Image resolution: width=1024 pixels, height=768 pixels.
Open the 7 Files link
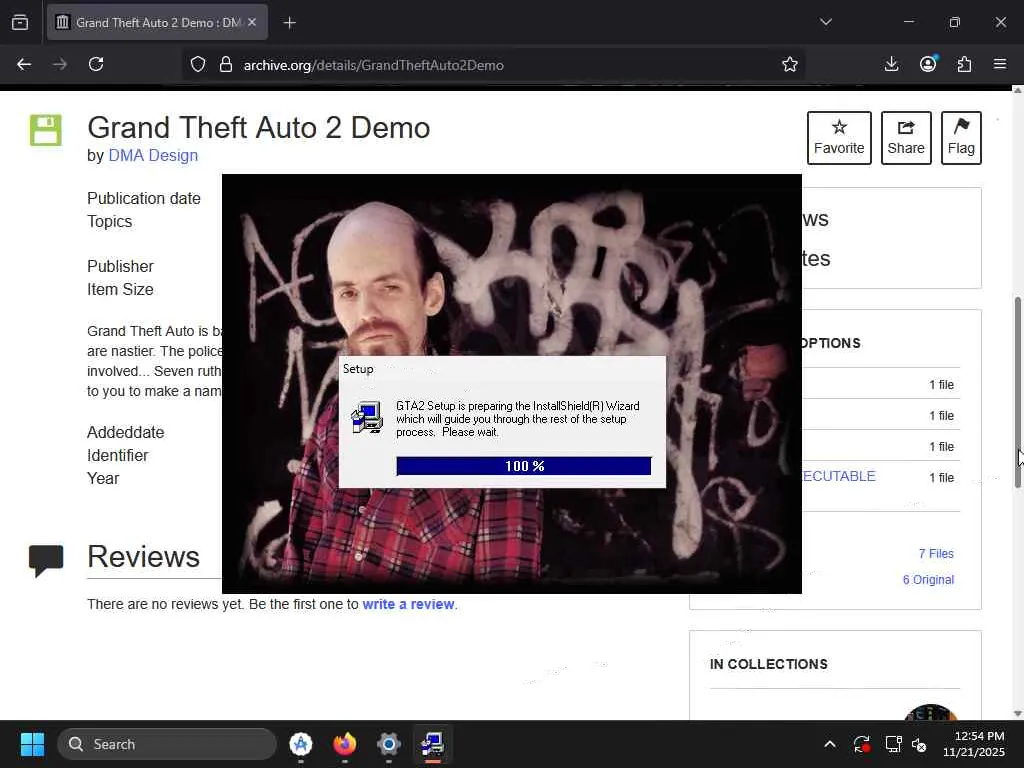936,554
